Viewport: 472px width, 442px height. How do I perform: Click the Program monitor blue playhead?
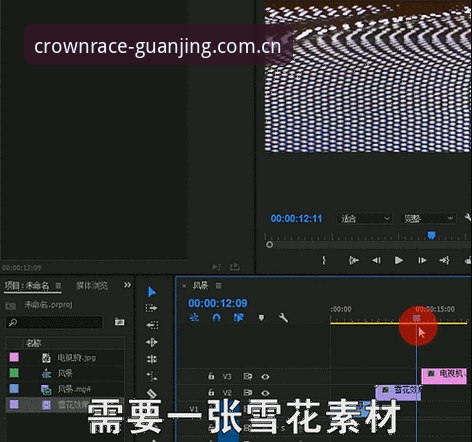click(431, 236)
